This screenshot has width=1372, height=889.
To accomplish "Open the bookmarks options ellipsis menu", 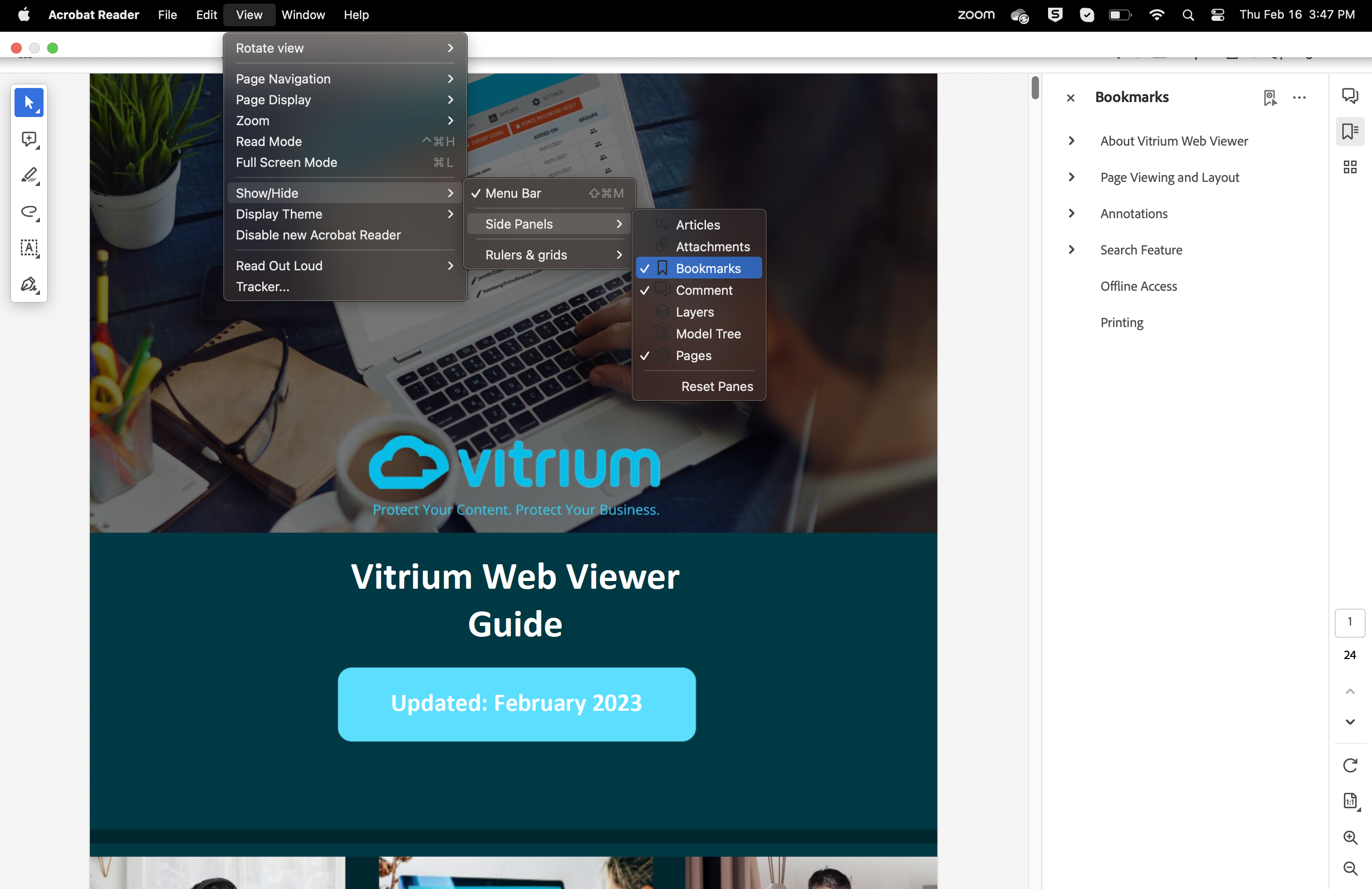I will [x=1299, y=98].
